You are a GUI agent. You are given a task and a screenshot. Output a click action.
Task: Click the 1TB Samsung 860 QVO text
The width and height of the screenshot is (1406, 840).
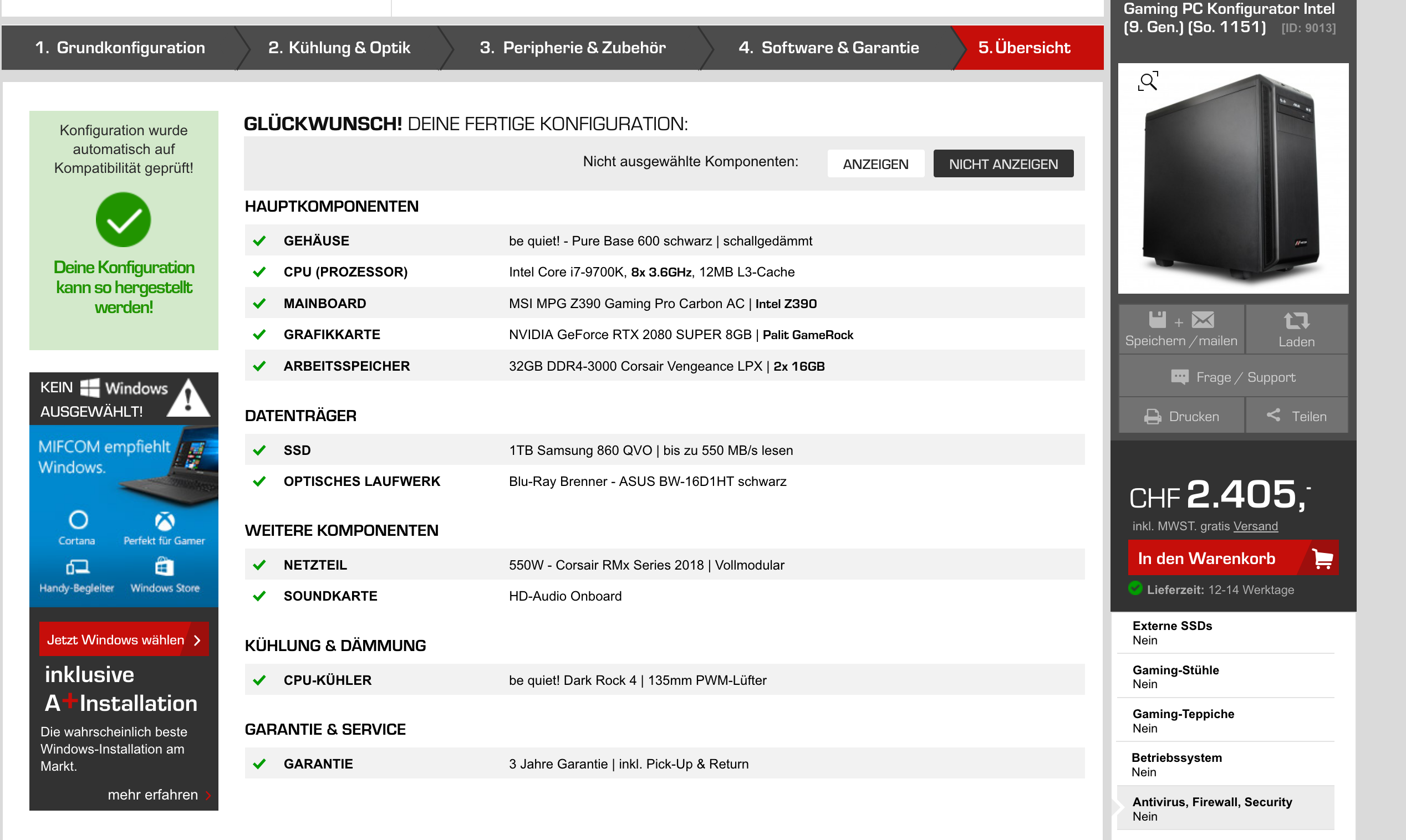tap(651, 450)
